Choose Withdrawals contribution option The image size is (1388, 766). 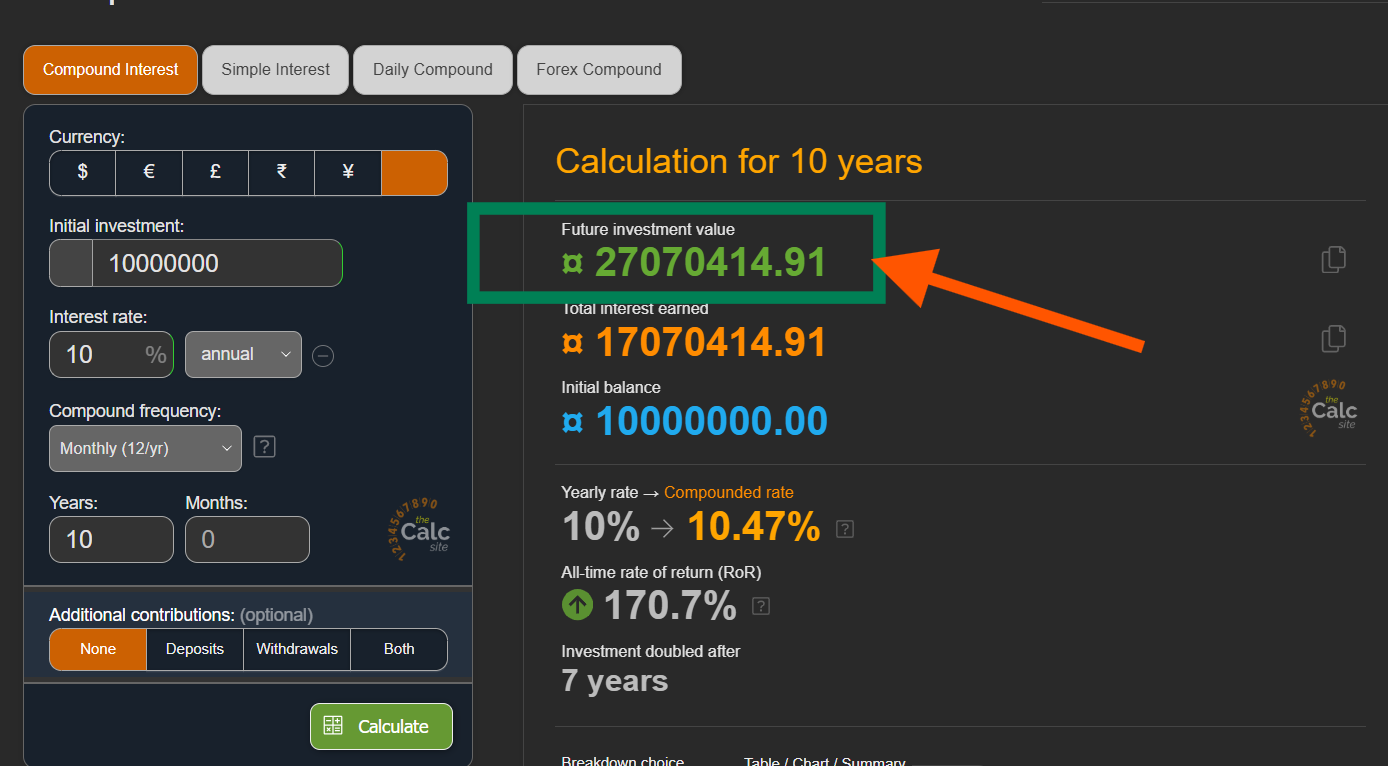click(297, 649)
